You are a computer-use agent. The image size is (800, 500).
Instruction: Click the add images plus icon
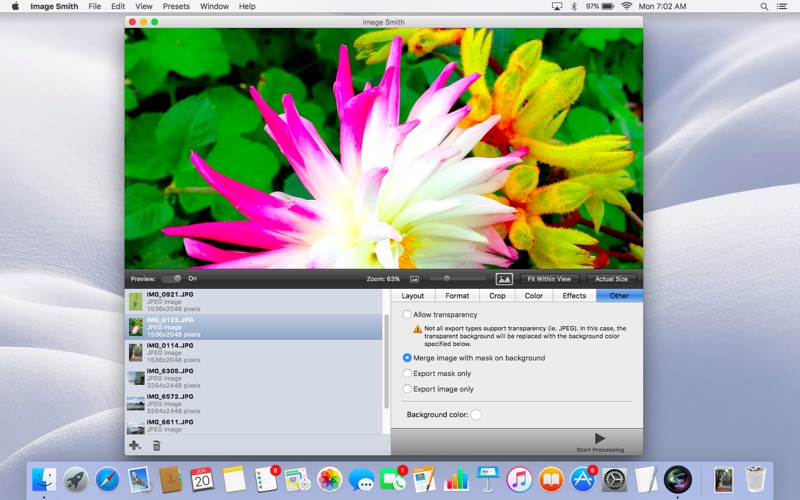pyautogui.click(x=135, y=445)
